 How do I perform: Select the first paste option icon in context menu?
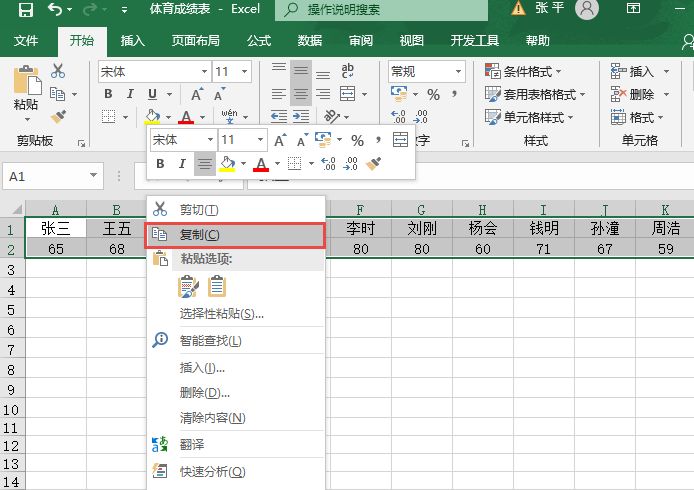pos(188,287)
